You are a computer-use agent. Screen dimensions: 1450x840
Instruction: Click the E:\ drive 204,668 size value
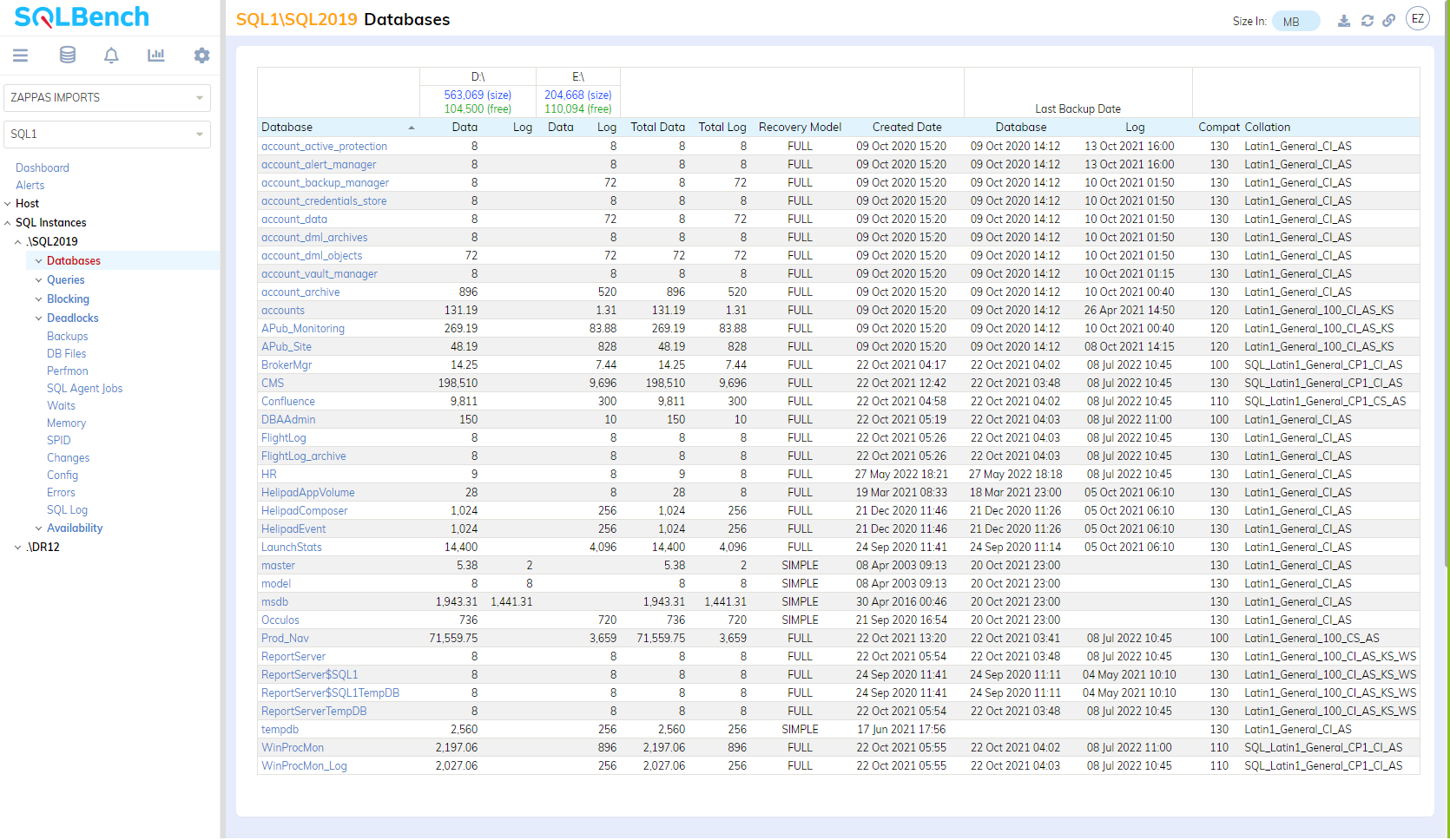(x=577, y=95)
